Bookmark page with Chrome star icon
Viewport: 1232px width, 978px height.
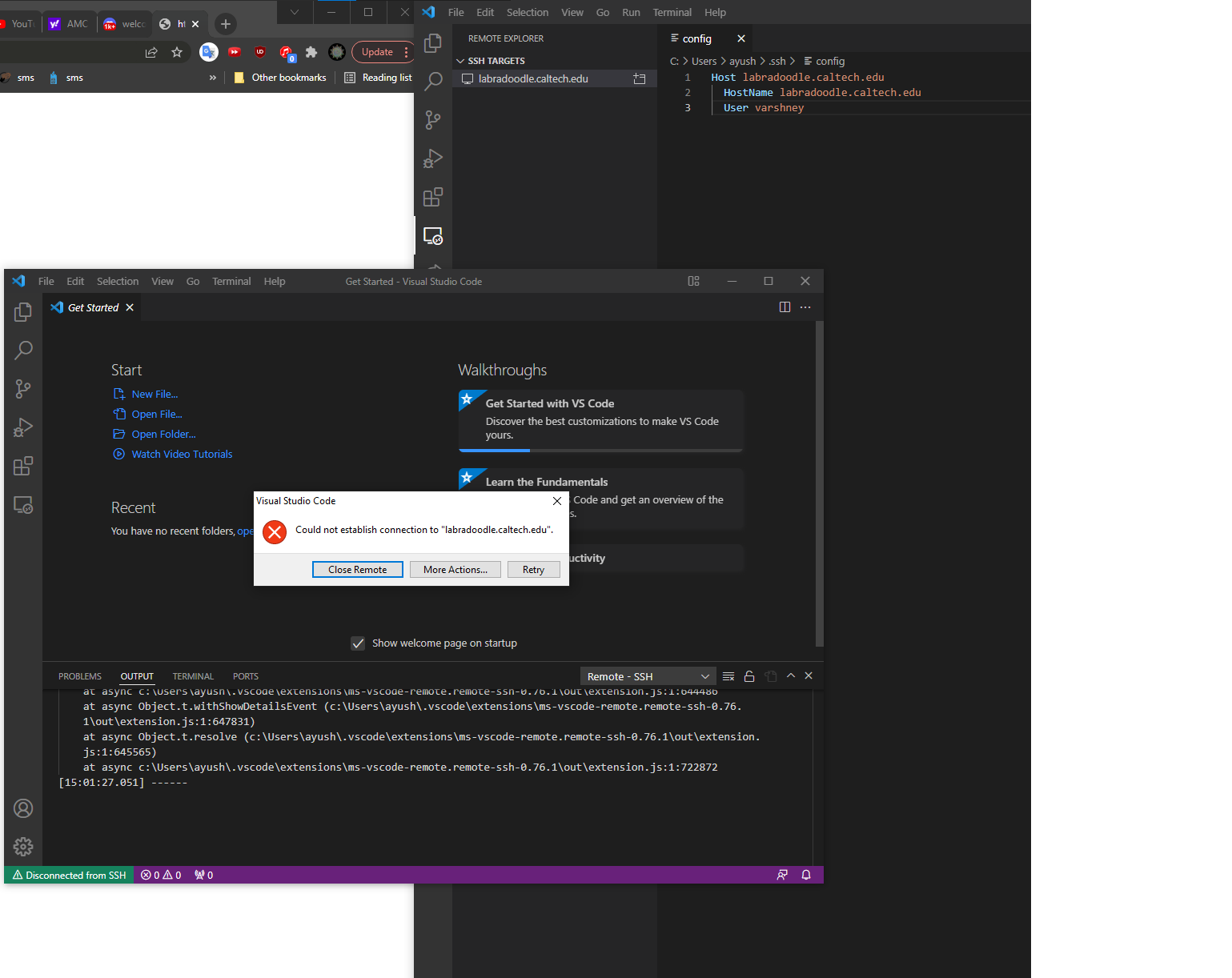click(x=177, y=52)
